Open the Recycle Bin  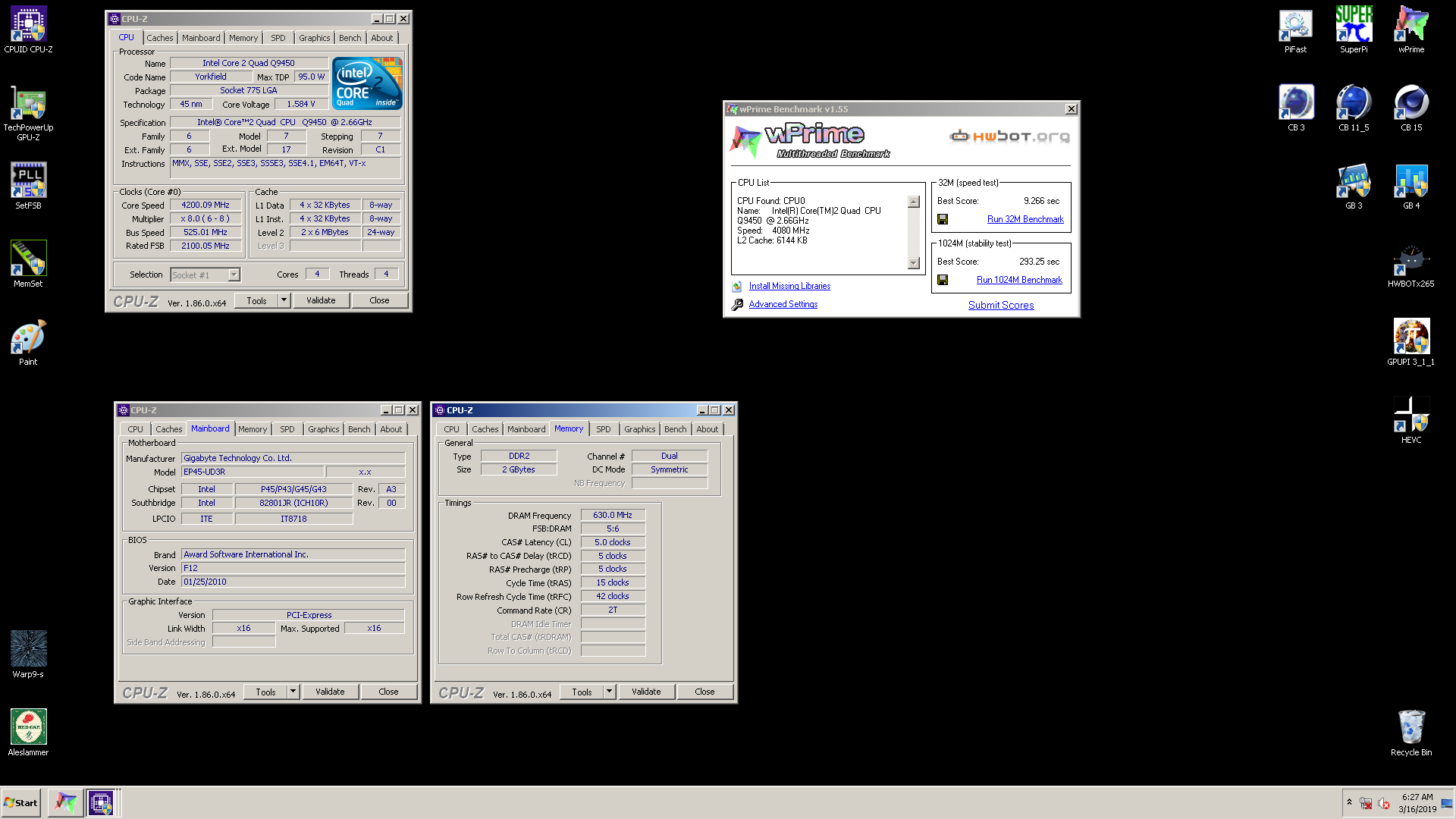point(1411,733)
